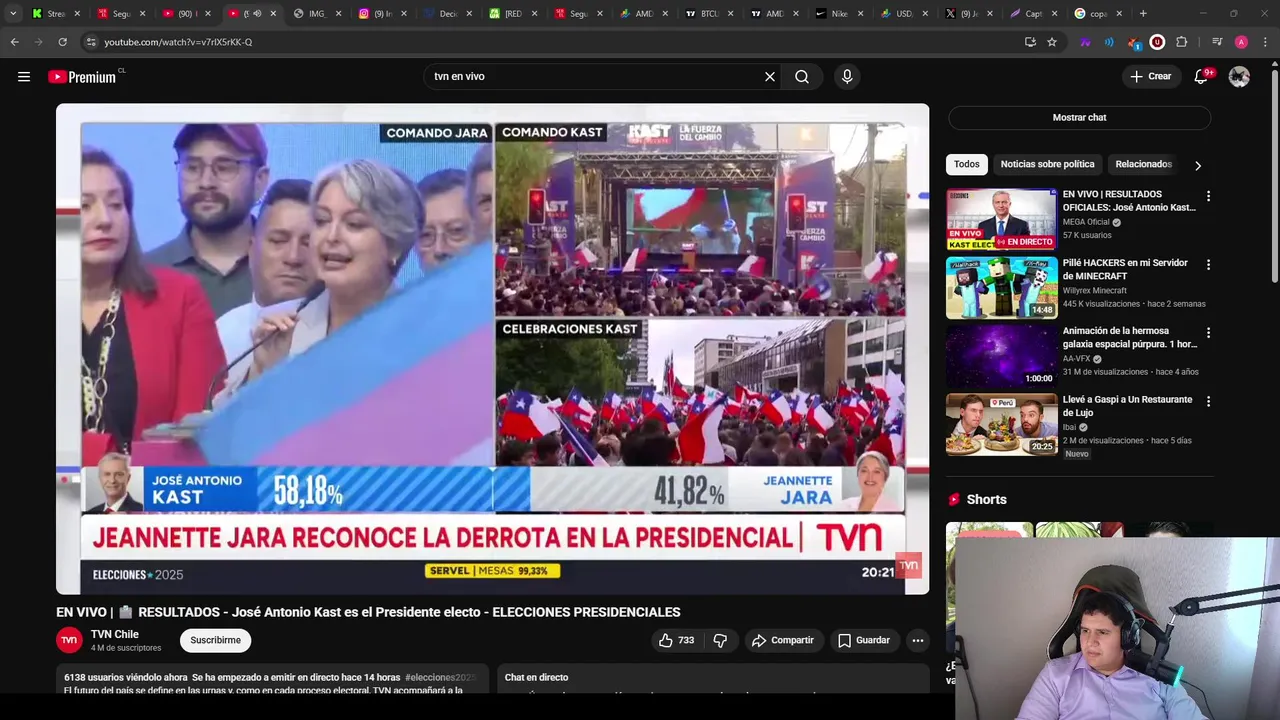
Task: Open the YouTube guide hamburger menu
Action: (x=24, y=77)
